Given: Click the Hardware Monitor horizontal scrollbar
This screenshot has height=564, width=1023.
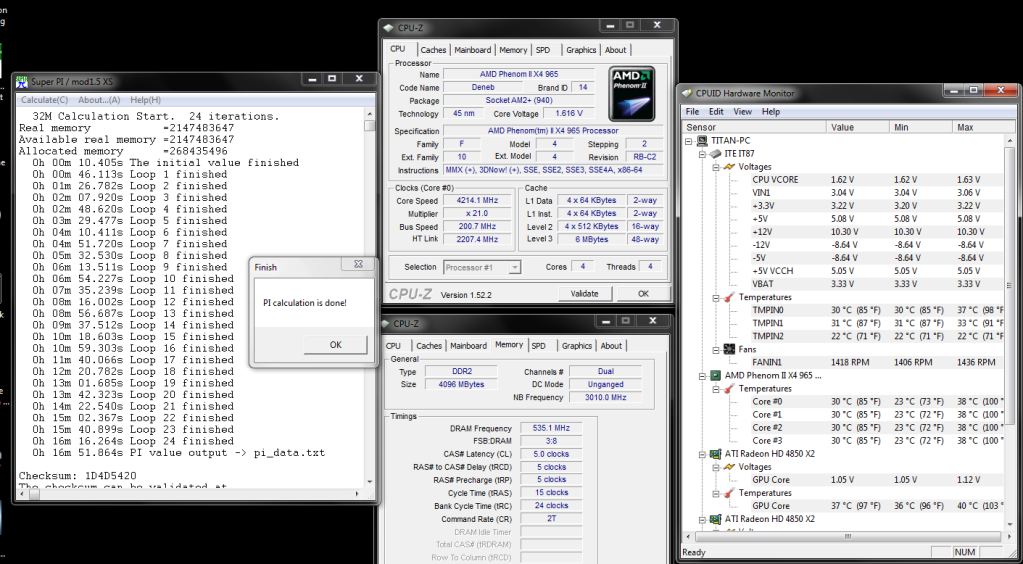Looking at the screenshot, I should pos(840,538).
